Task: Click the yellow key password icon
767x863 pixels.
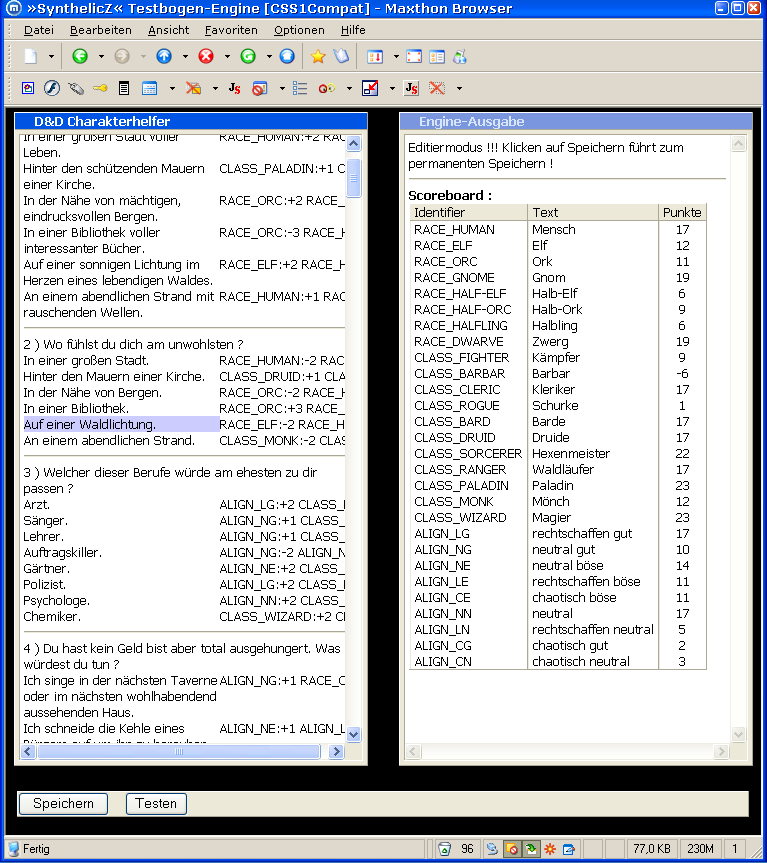Action: 100,88
